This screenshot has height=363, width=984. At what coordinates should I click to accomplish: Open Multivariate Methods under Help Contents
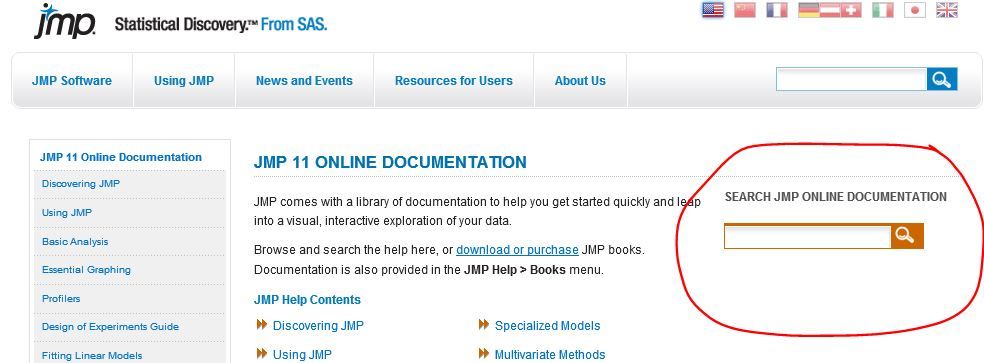tap(550, 354)
